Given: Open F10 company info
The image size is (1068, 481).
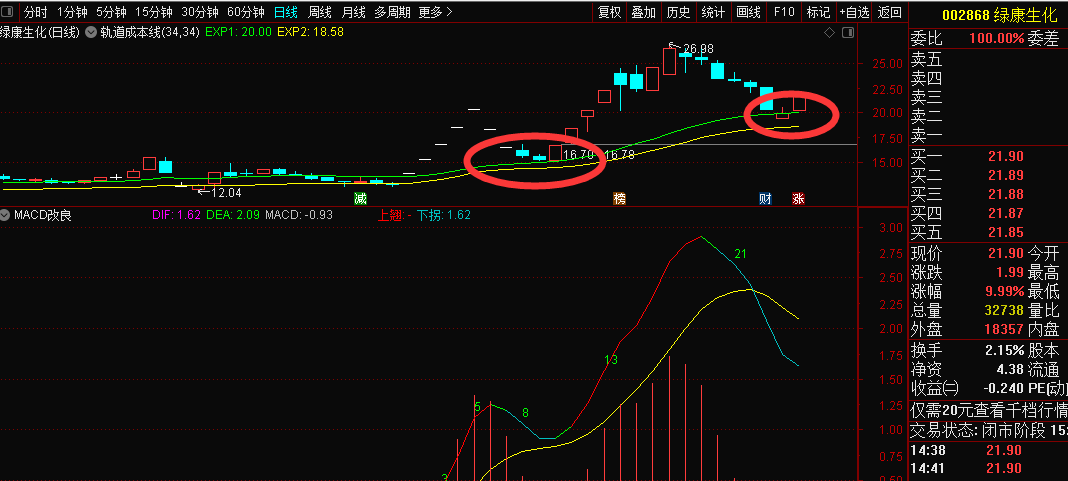Looking at the screenshot, I should coord(784,12).
